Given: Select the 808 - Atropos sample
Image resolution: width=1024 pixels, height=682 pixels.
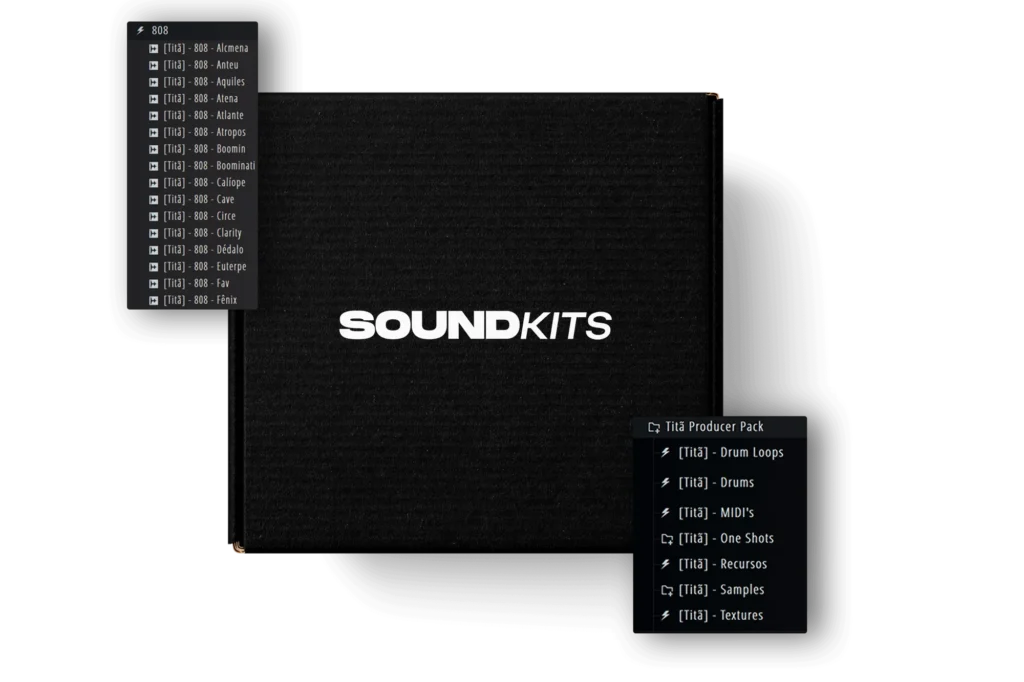Looking at the screenshot, I should click(204, 132).
